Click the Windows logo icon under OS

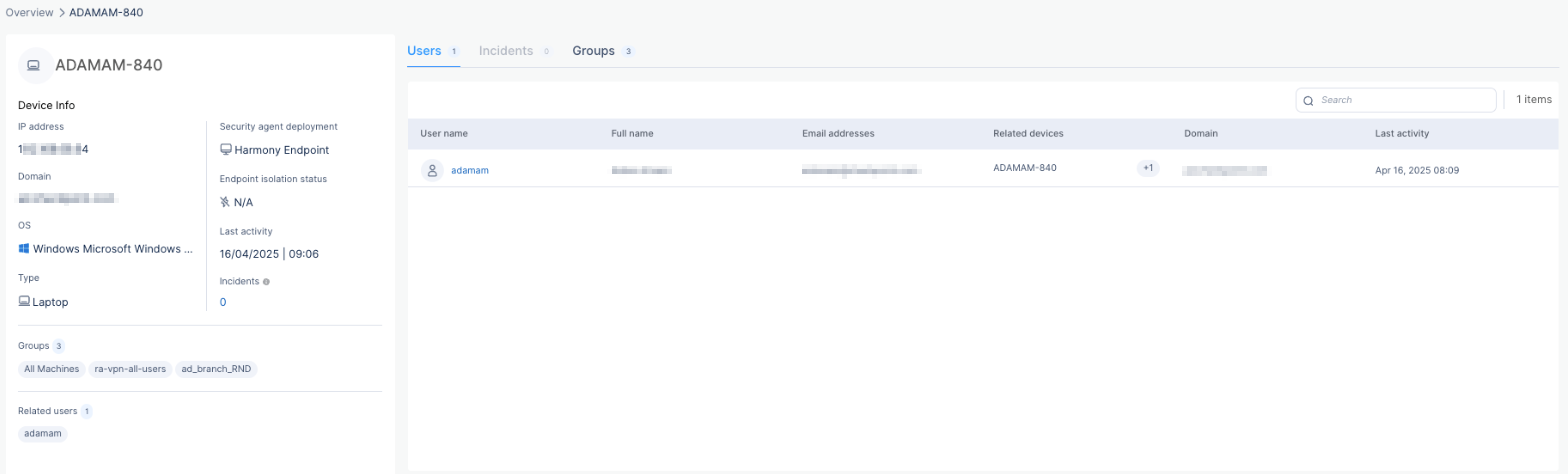tap(24, 249)
